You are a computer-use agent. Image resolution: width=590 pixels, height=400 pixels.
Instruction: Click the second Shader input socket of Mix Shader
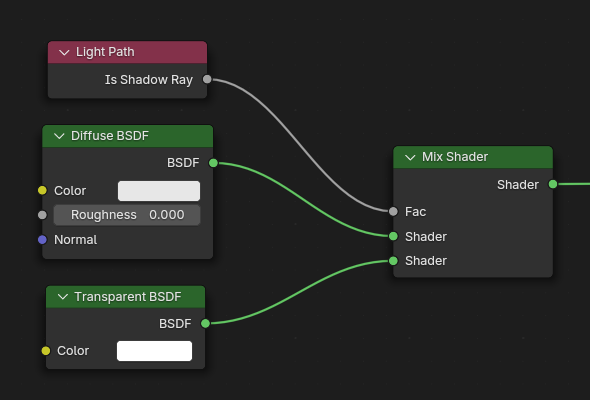[x=393, y=260]
